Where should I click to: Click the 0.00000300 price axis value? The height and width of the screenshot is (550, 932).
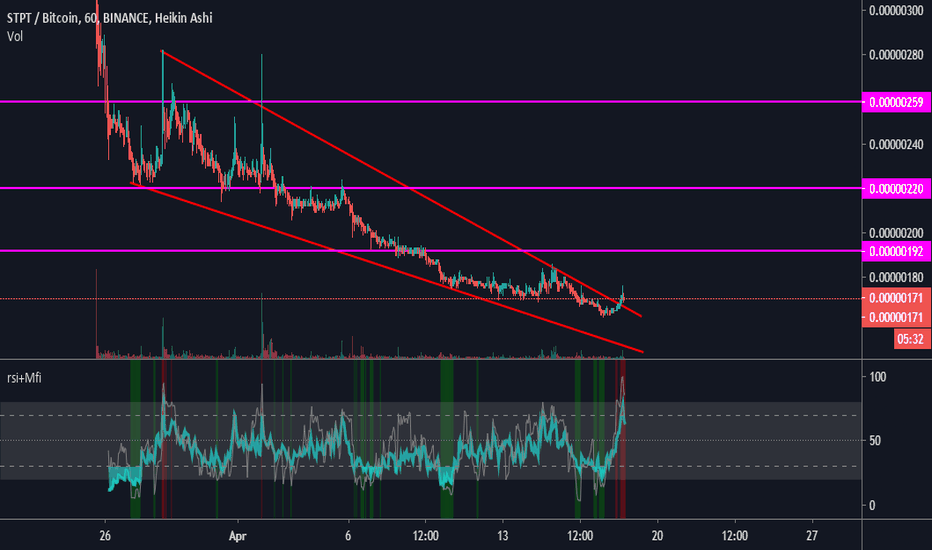896,10
